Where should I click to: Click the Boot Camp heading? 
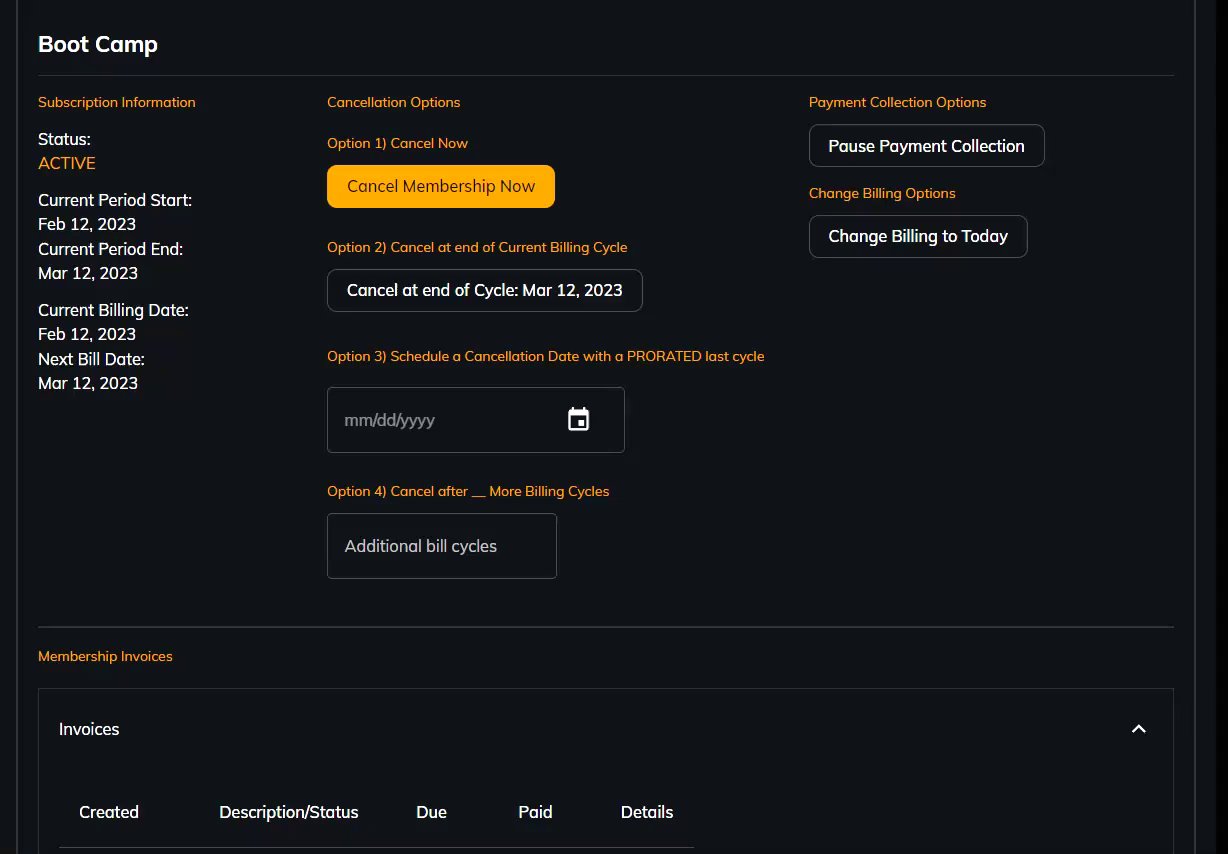(98, 45)
